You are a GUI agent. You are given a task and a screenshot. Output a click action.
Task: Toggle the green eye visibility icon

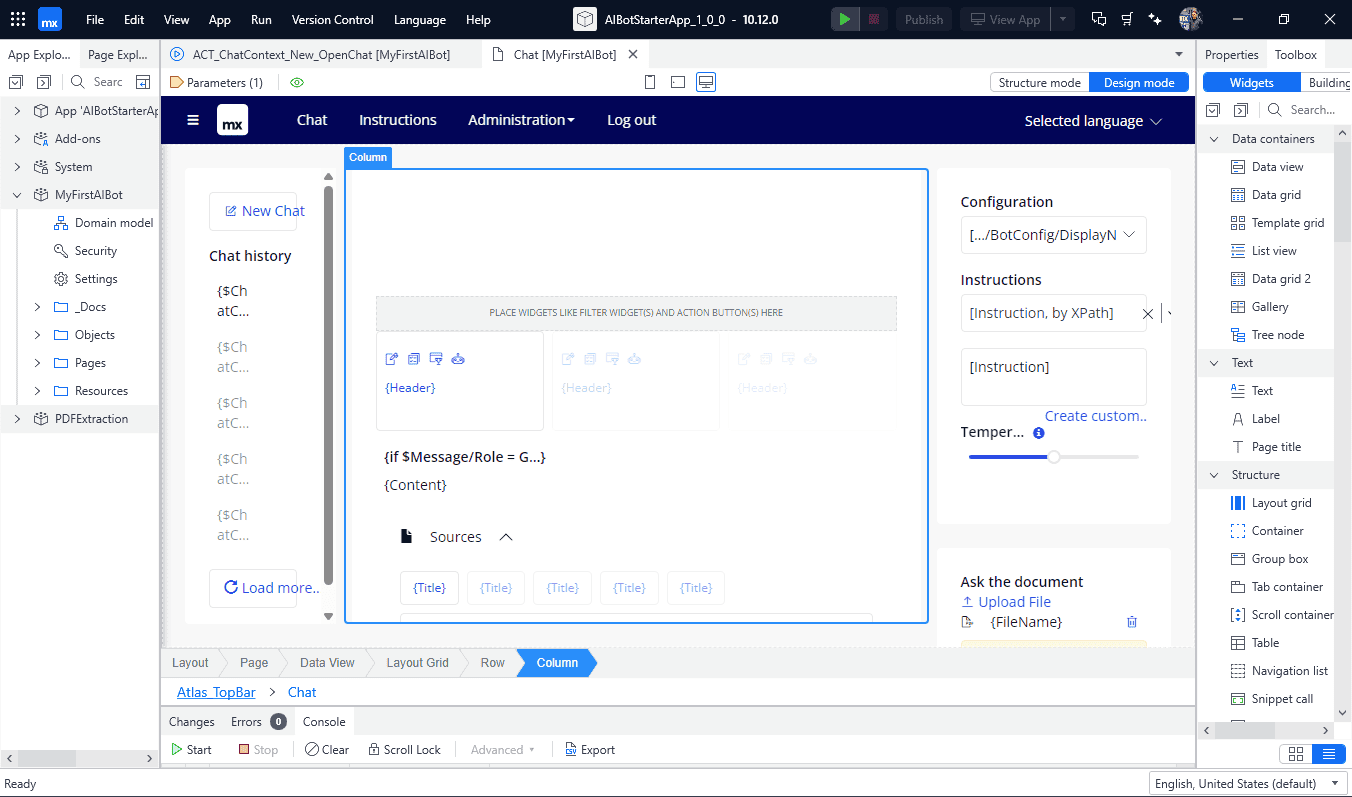297,82
